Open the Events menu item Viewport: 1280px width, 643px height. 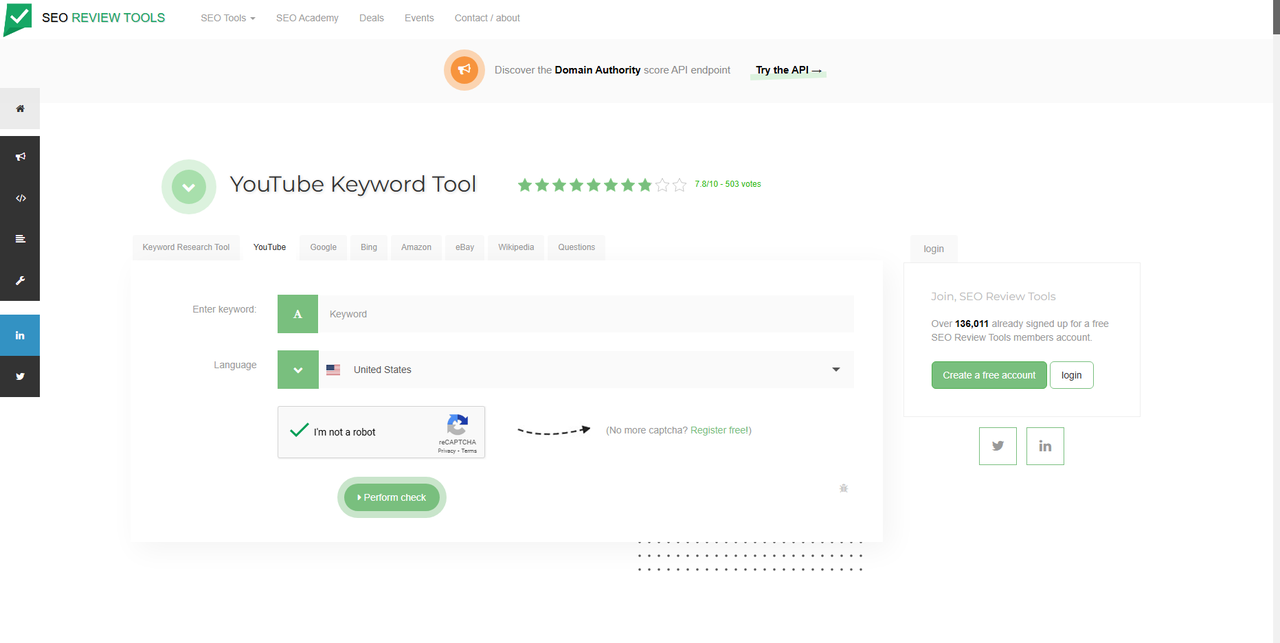coord(419,18)
